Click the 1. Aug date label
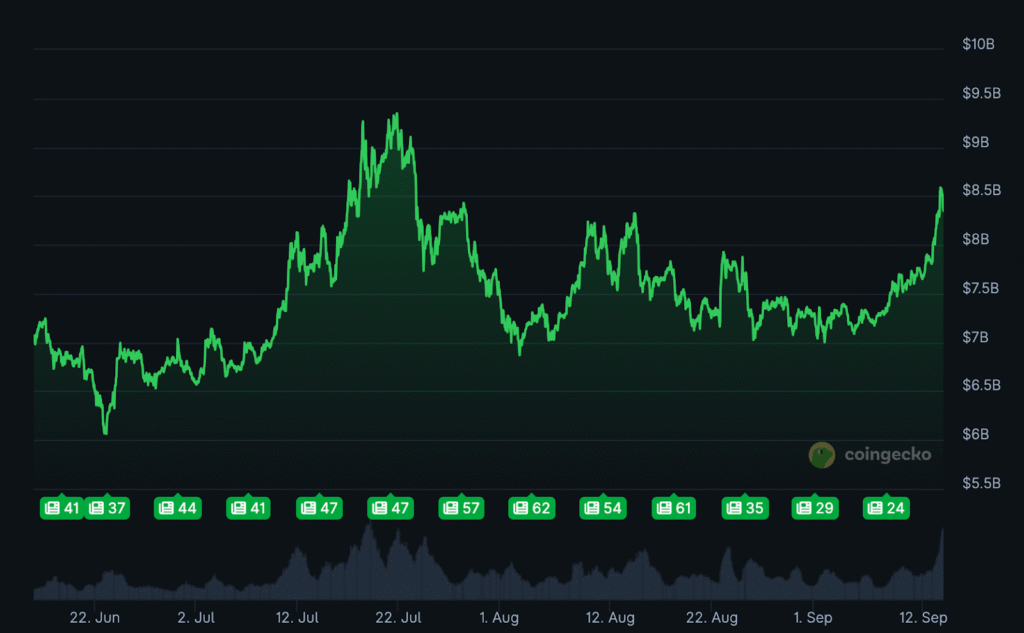The height and width of the screenshot is (633, 1024). 499,618
